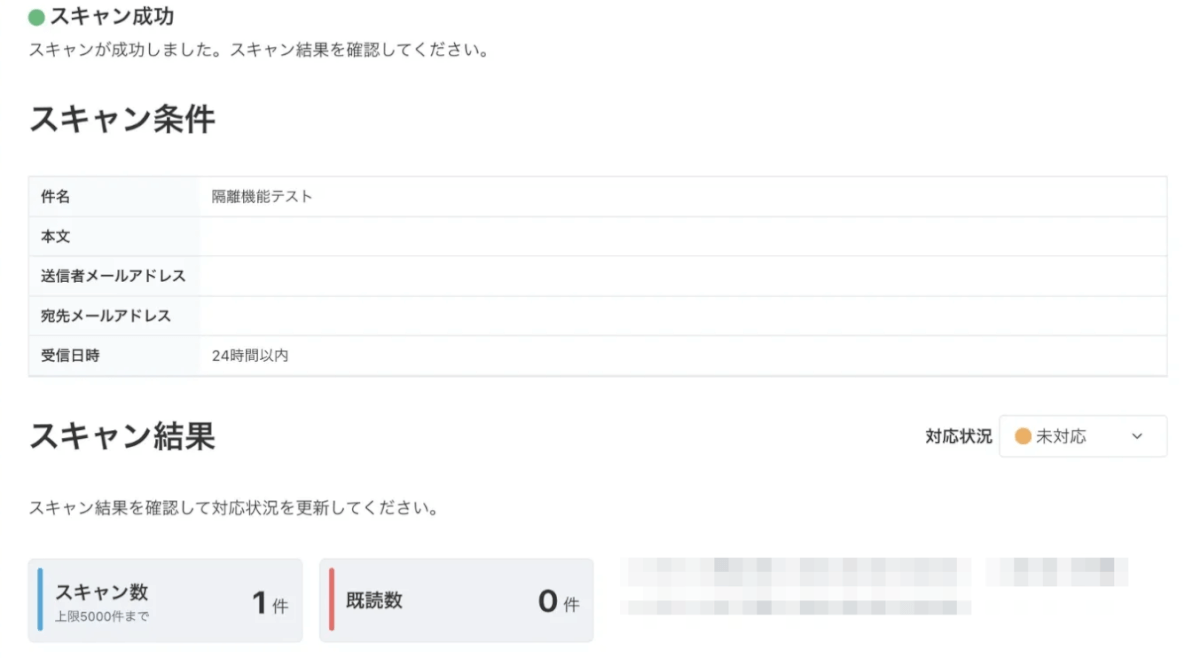Click the 上限5000件まで limit note
The image size is (1200, 658).
tap(102, 617)
